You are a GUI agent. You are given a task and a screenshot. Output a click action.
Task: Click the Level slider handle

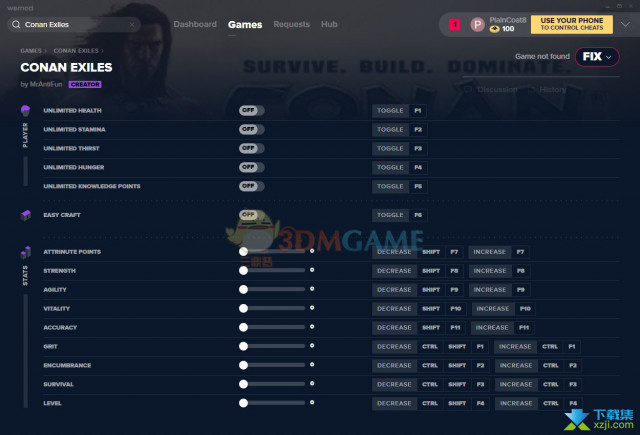244,403
